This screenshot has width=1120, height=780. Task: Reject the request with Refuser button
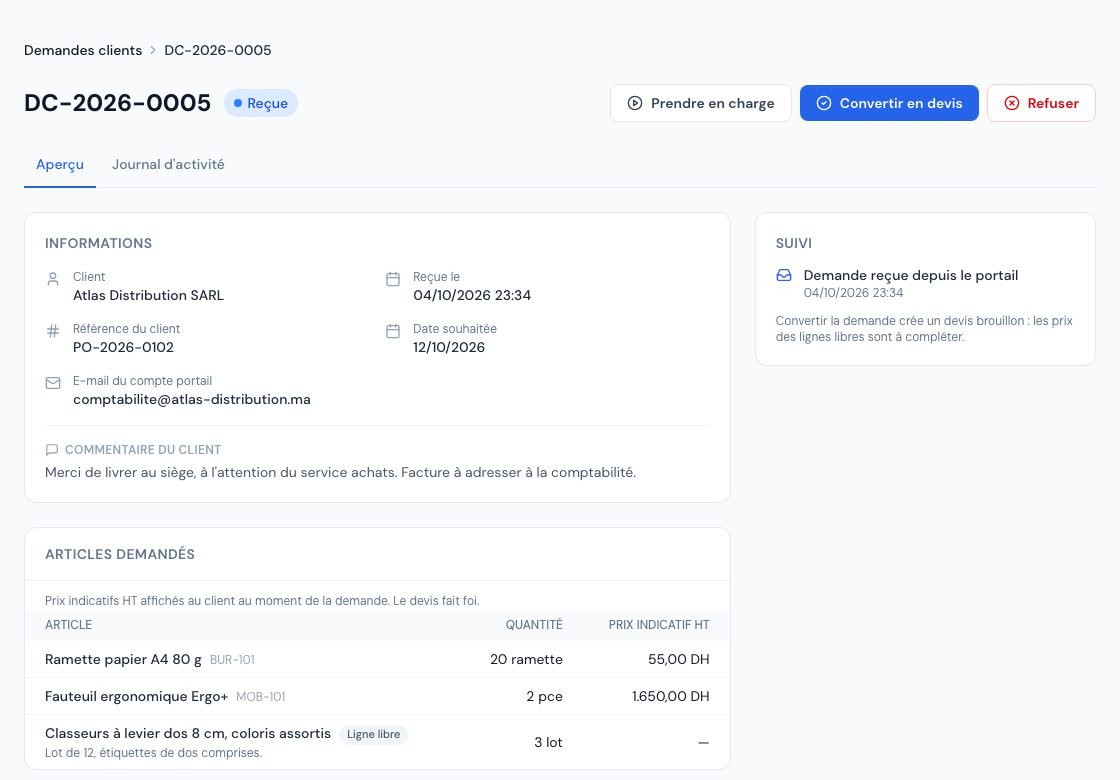[1041, 103]
